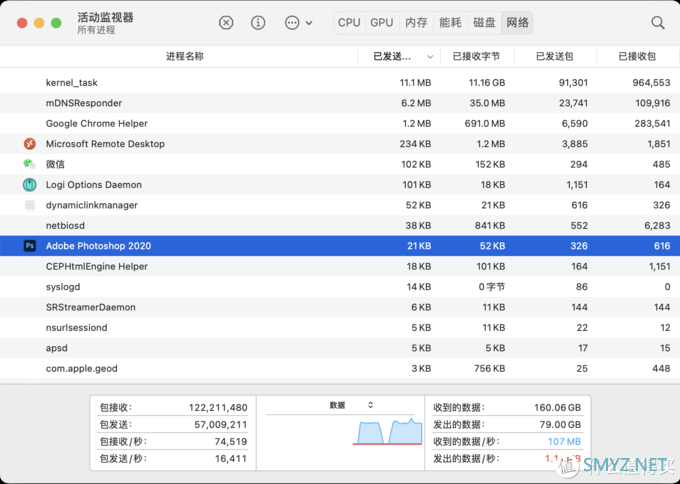Click the 包发送 total 57,009,211
Viewport: 680px width, 484px height.
point(221,424)
